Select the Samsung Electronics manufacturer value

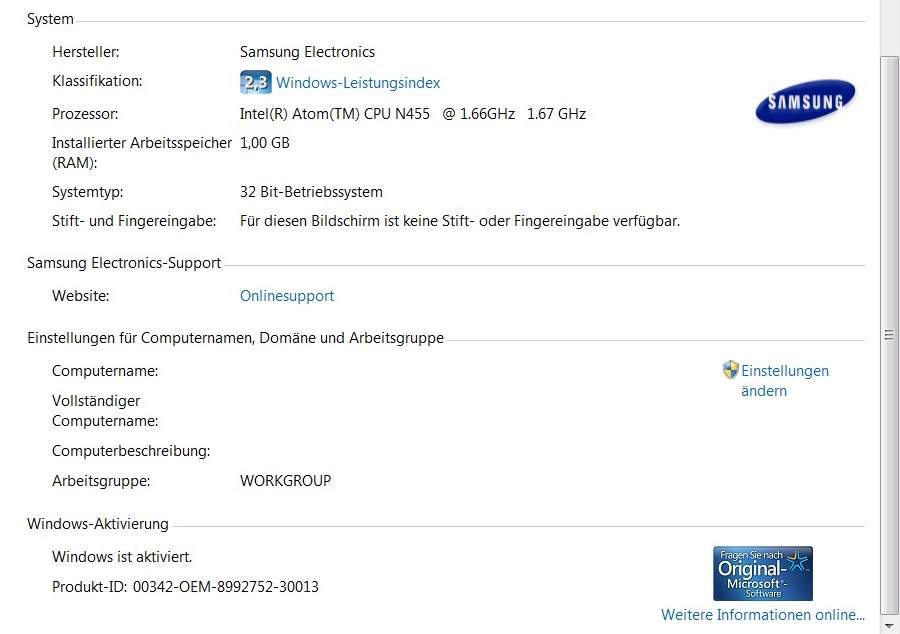coord(307,52)
